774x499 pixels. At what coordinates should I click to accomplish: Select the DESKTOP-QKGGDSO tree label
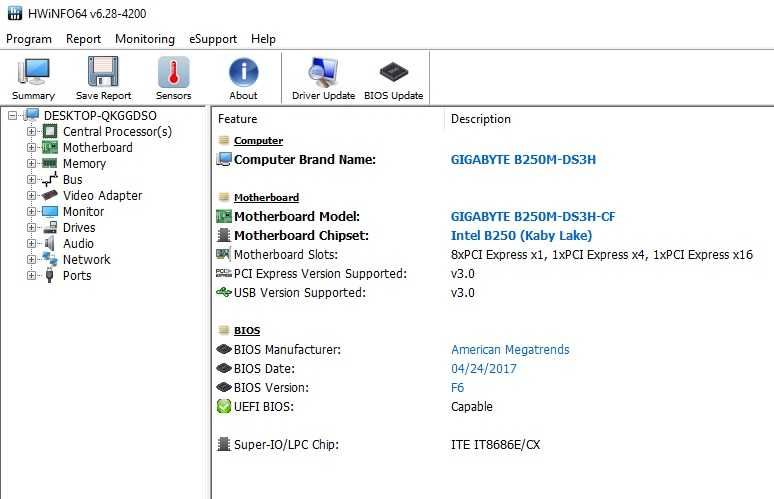[x=100, y=115]
